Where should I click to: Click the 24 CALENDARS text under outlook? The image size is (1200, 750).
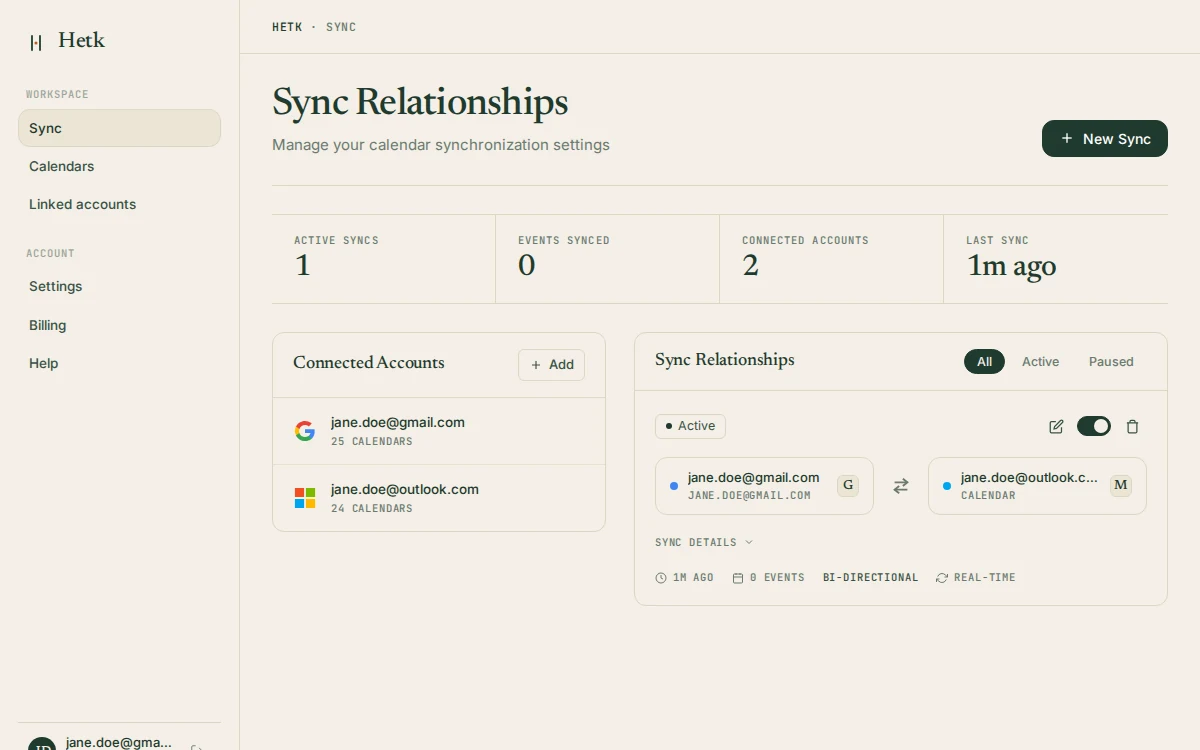click(x=372, y=508)
